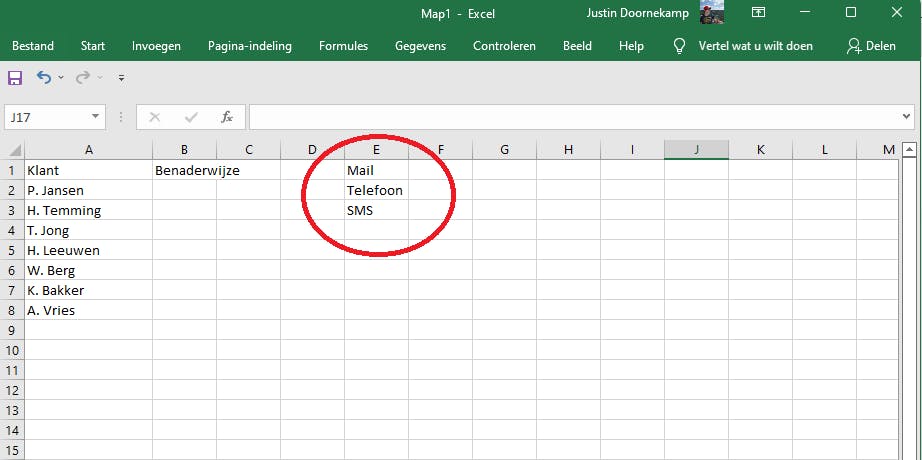Maximize the Excel window
This screenshot has height=460, width=922.
click(850, 12)
